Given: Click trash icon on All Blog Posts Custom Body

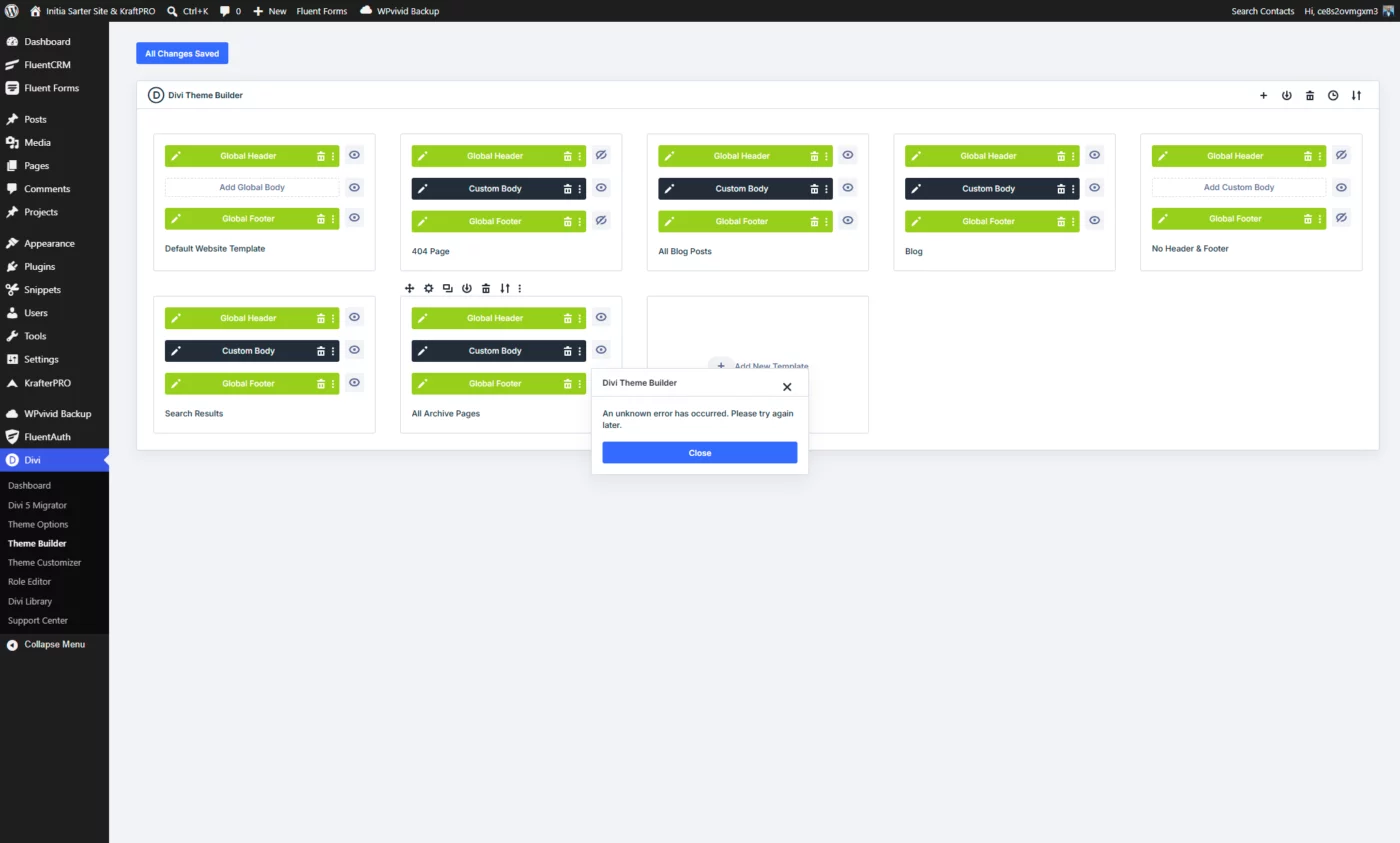Looking at the screenshot, I should click(814, 189).
